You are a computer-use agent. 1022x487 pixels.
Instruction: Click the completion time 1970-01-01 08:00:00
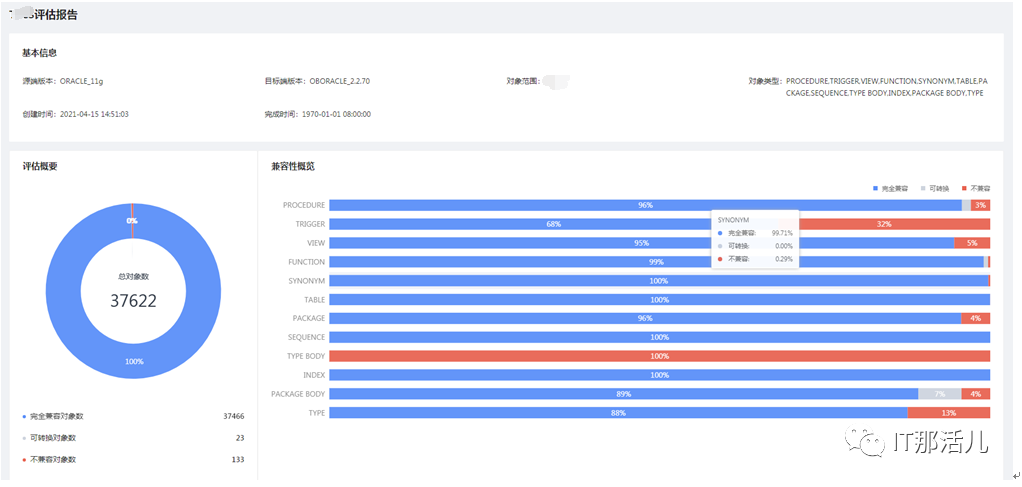click(336, 114)
